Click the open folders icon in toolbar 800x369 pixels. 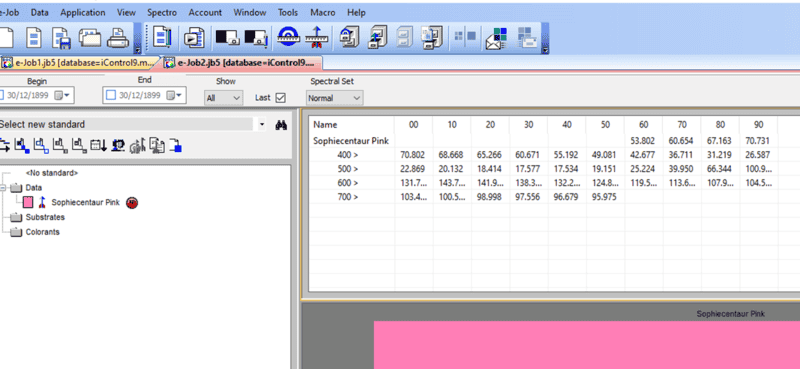pos(90,37)
